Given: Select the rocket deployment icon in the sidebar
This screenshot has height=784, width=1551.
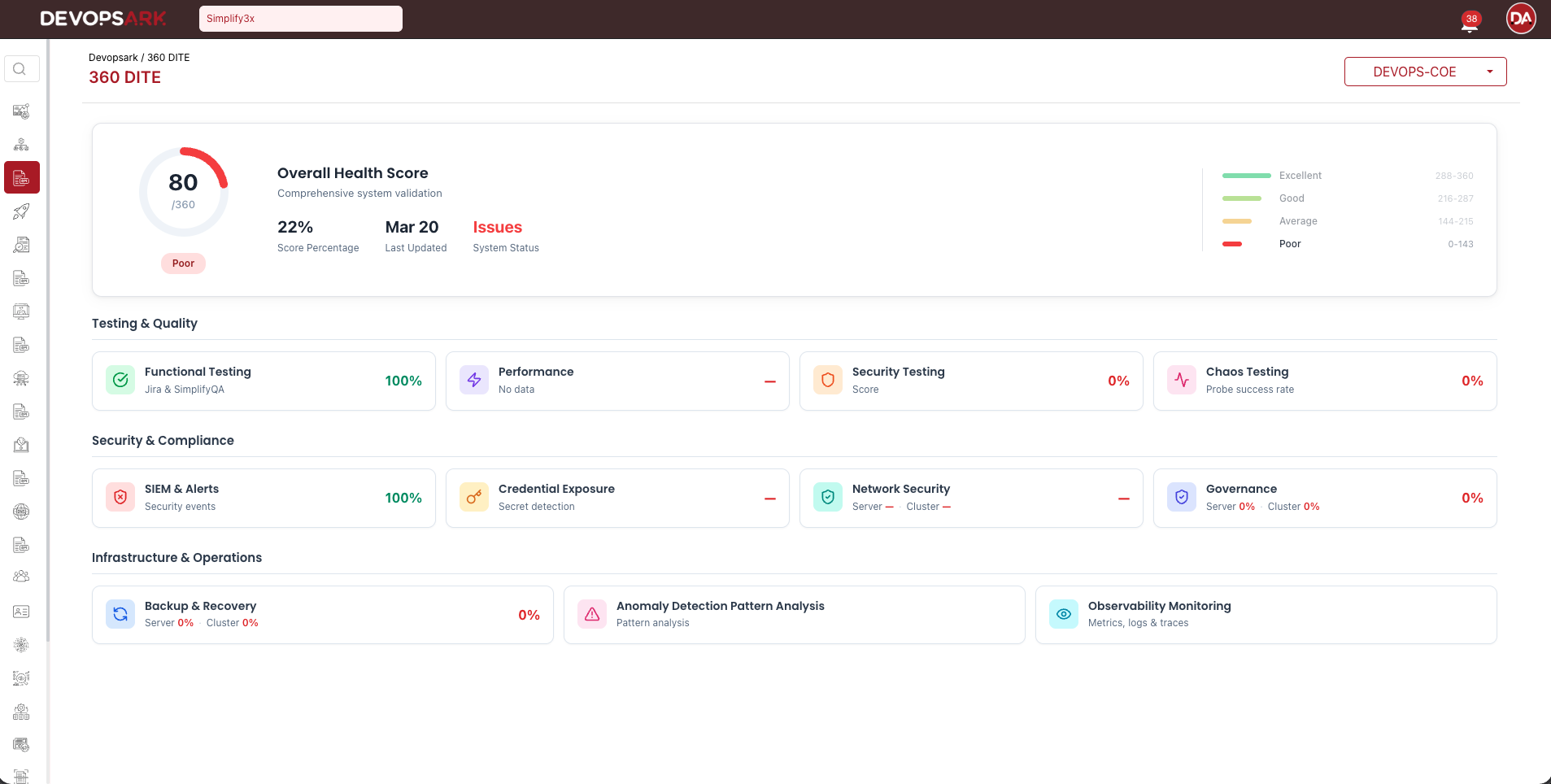Looking at the screenshot, I should point(21,211).
